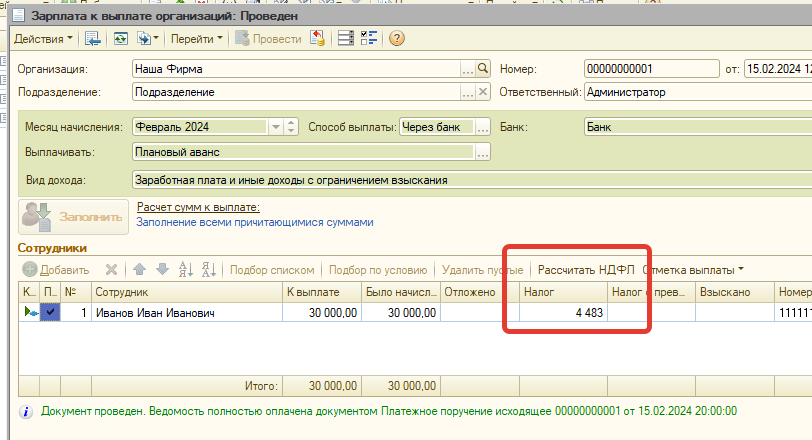Expand the Отметка выплаты dropdown
812x440 pixels.
click(x=740, y=270)
